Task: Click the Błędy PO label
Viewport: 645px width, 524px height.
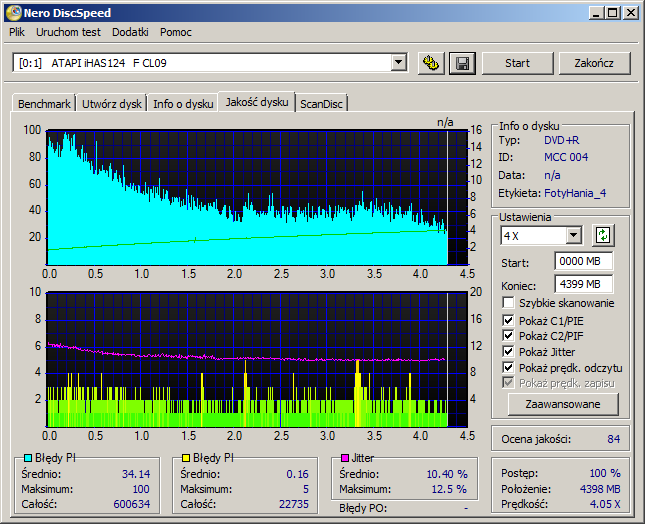Action: pos(363,508)
